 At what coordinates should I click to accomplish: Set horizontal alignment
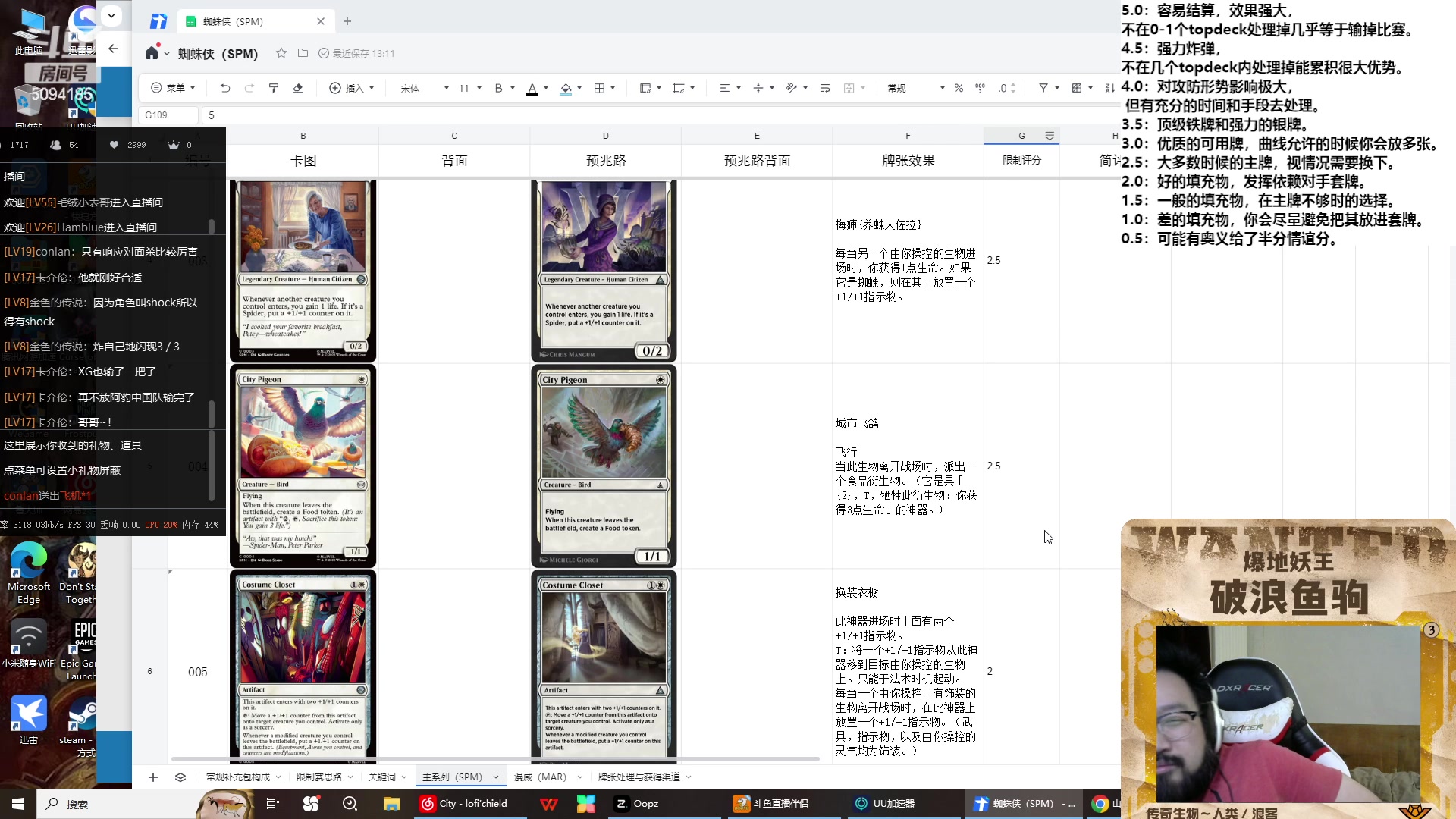(x=724, y=88)
